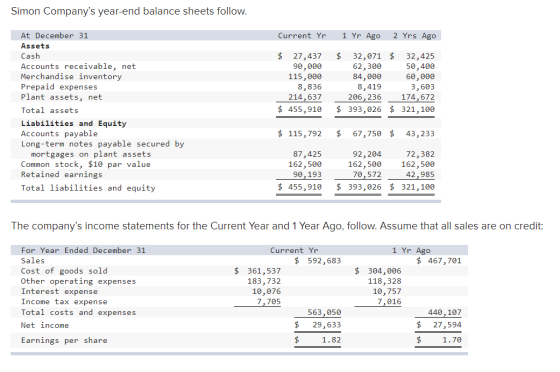Screen dimensions: 560x372
Task: Select the 2 Yrs Ago Cash value 32,425
Action: [420, 56]
